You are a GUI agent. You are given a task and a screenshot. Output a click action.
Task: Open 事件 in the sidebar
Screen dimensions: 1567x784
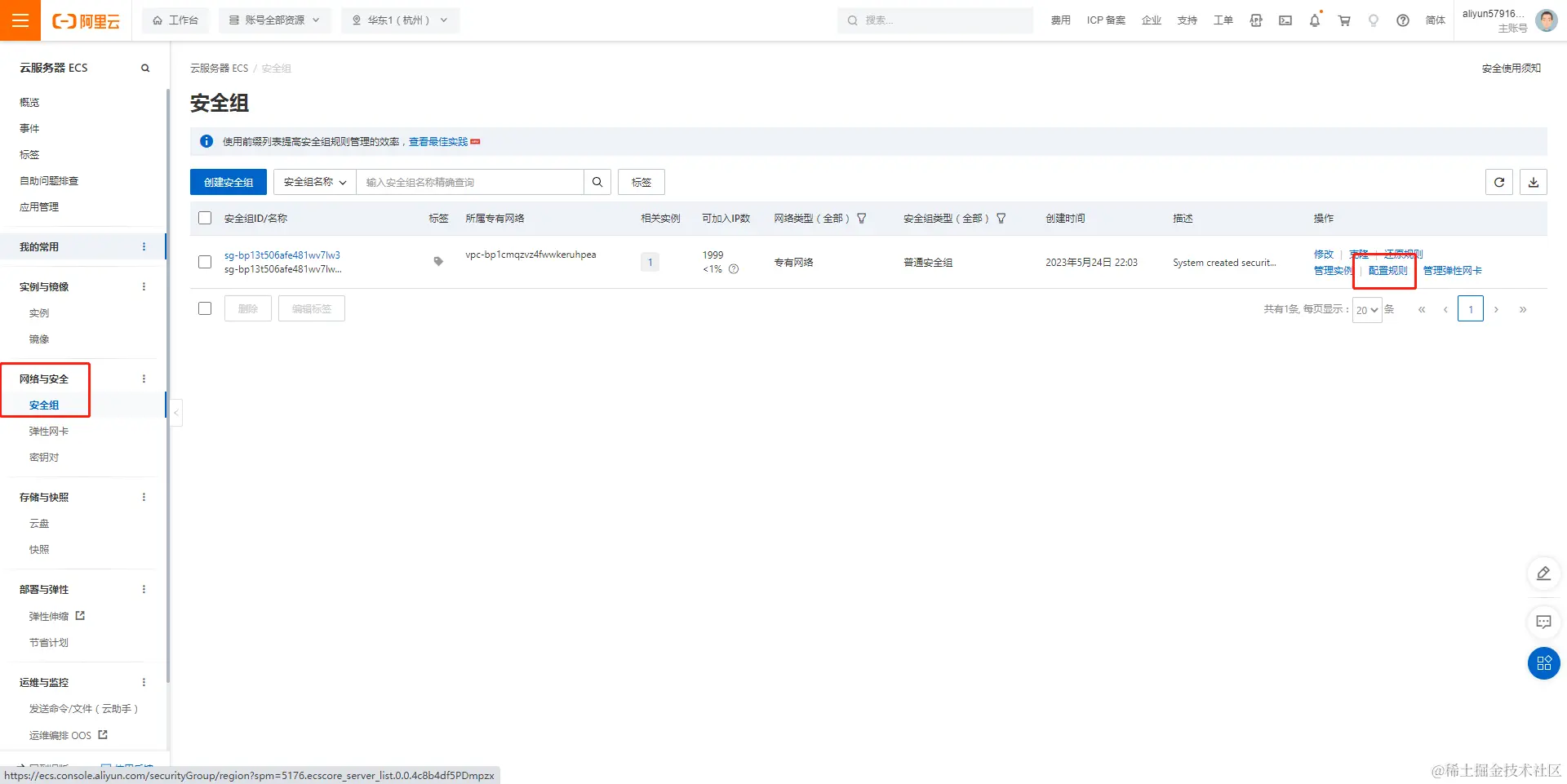pyautogui.click(x=29, y=128)
